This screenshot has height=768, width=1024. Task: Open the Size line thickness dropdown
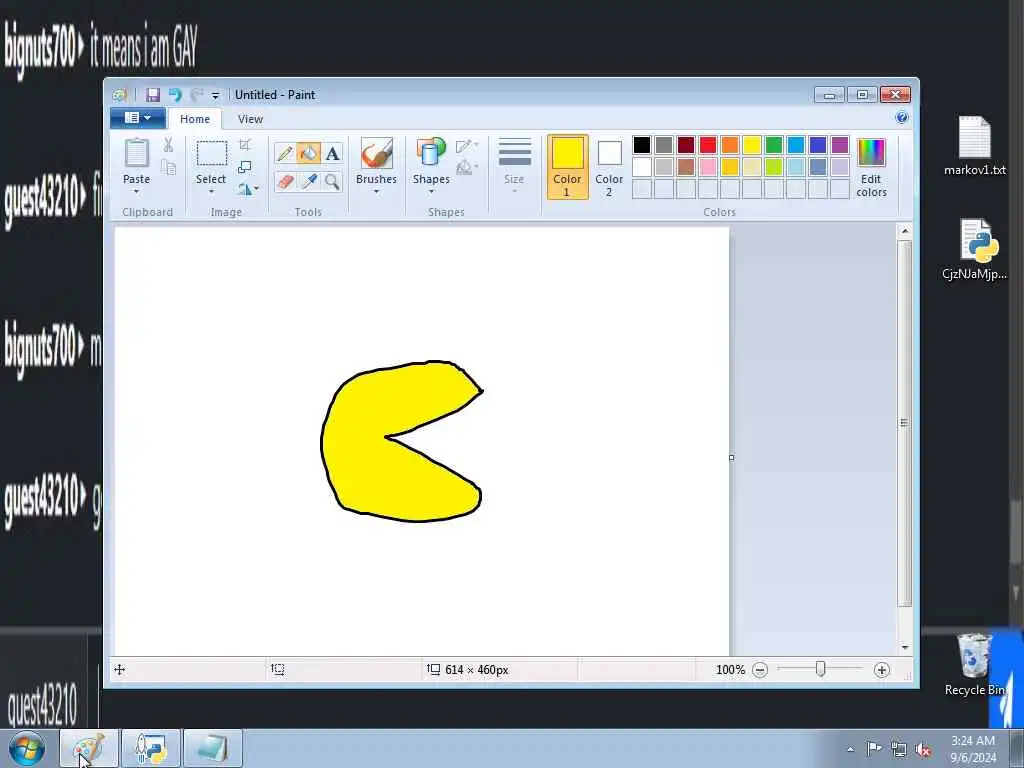pos(515,166)
